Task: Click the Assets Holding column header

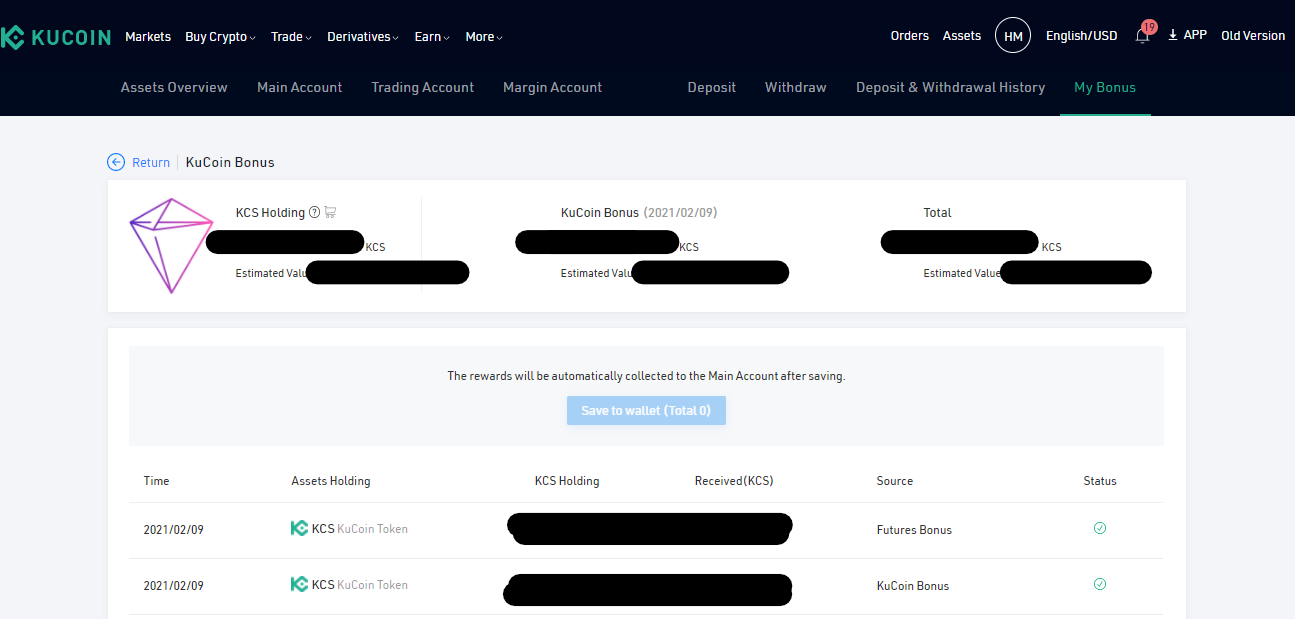Action: point(331,481)
